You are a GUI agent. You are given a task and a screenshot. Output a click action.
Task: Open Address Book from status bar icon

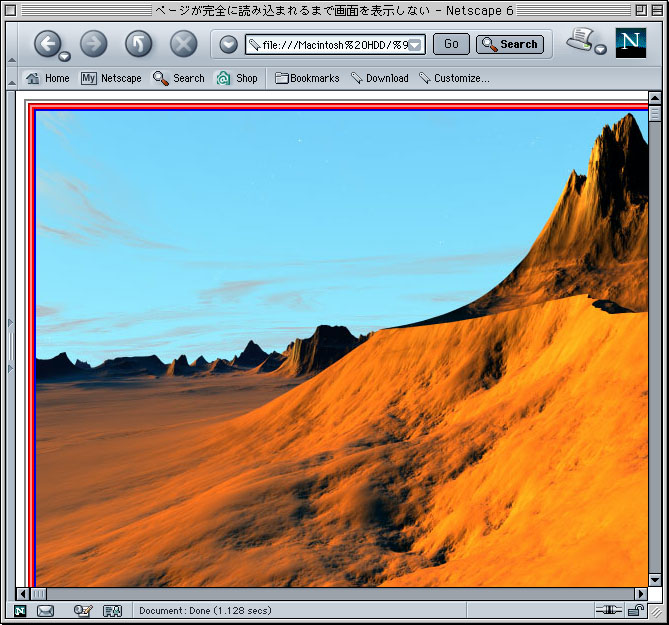(x=113, y=611)
